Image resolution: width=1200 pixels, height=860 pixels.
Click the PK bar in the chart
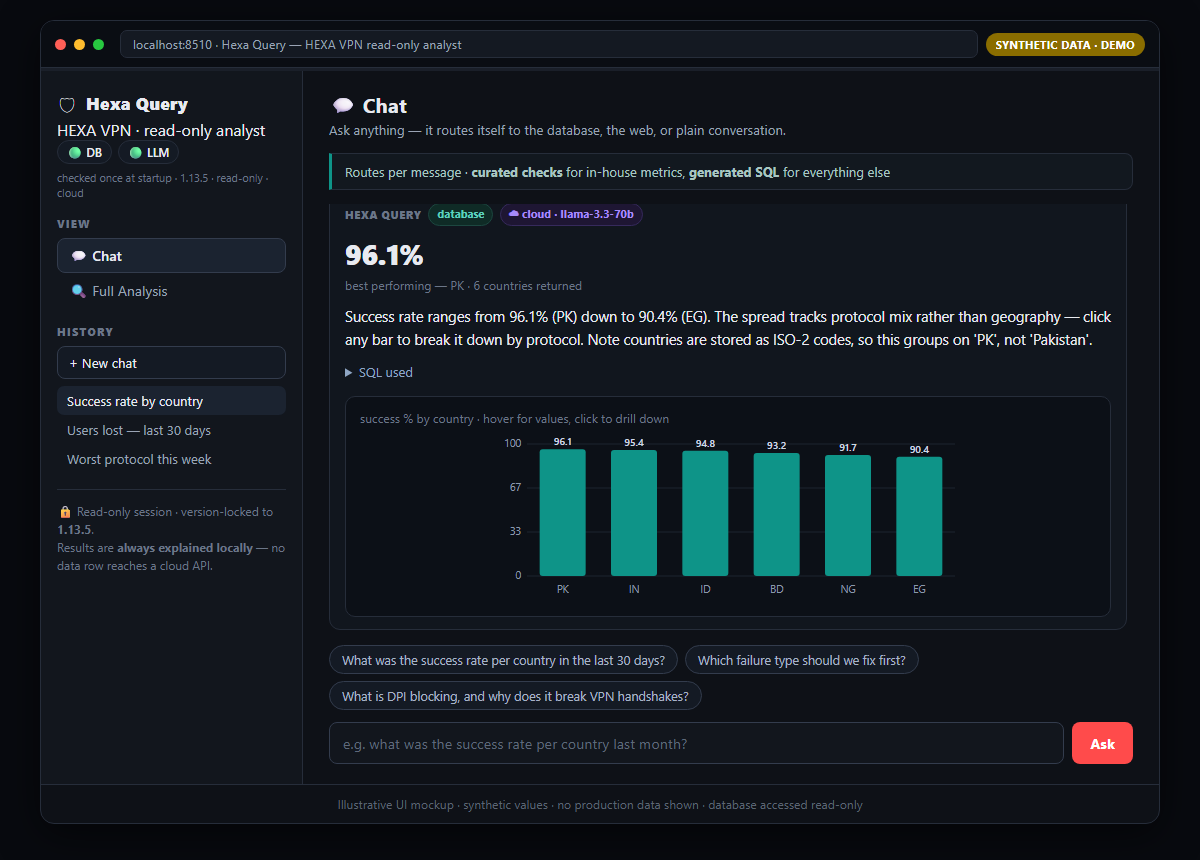[x=563, y=512]
